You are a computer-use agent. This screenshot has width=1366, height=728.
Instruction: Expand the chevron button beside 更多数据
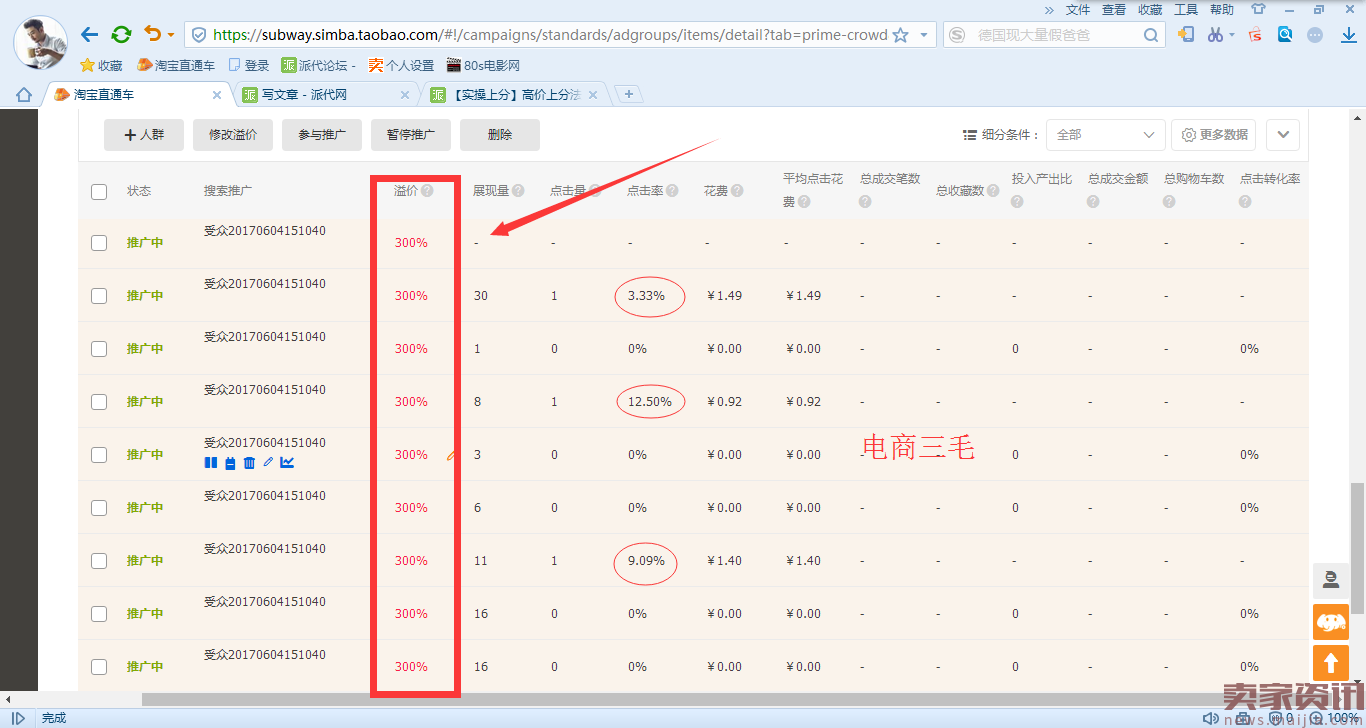[x=1283, y=135]
